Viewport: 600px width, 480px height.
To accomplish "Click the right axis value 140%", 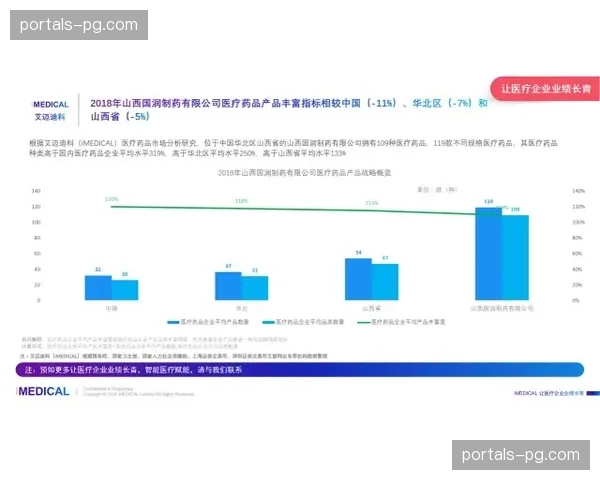I will click(579, 191).
